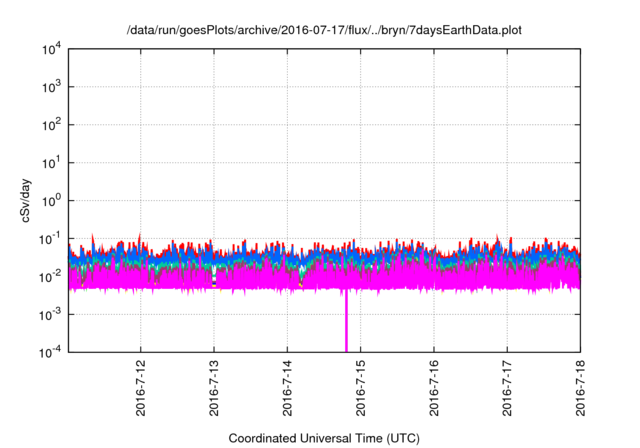Click the plot title file path
The image size is (640, 448).
(x=324, y=30)
